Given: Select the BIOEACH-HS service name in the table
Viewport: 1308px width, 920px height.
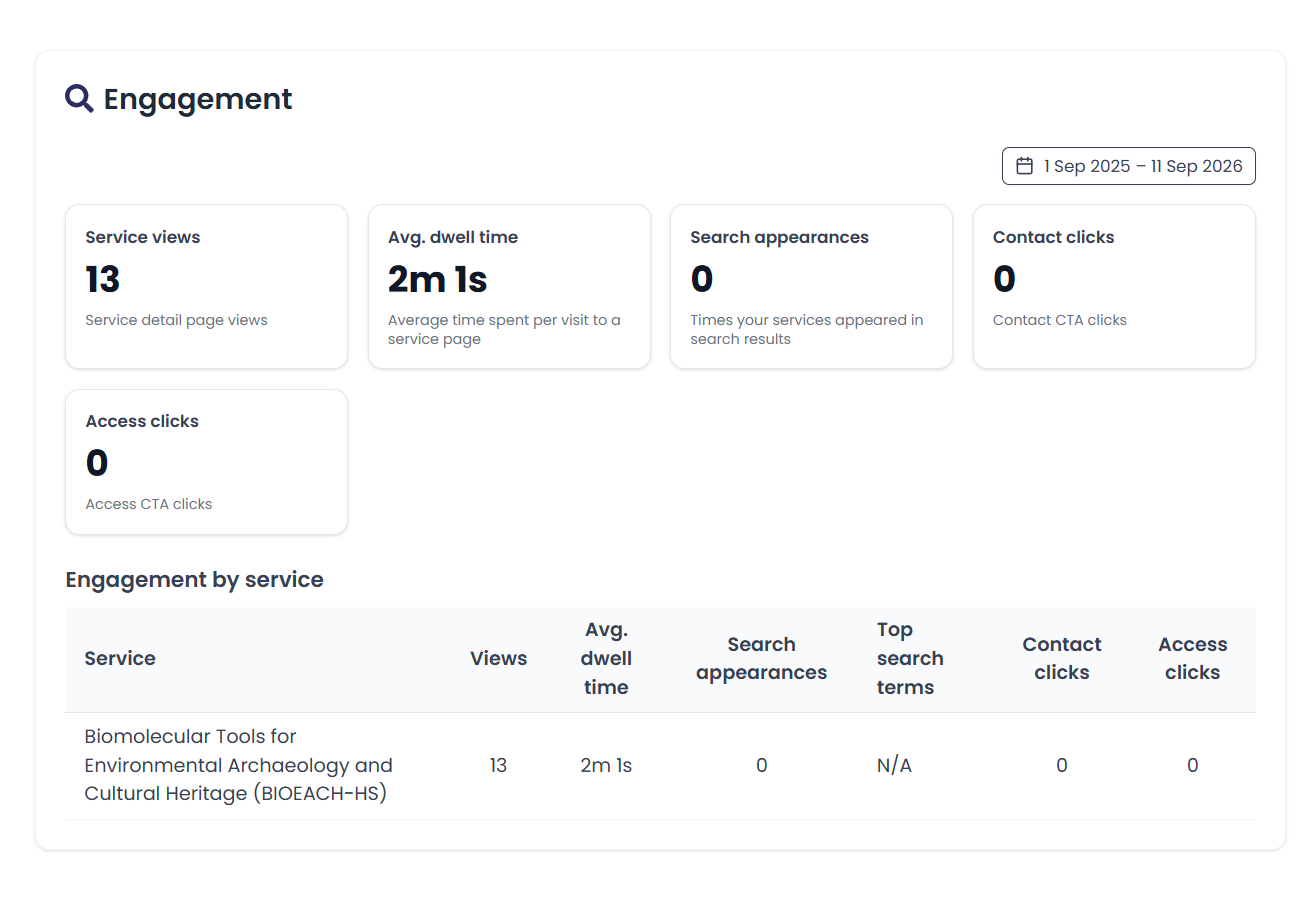Looking at the screenshot, I should (x=239, y=765).
